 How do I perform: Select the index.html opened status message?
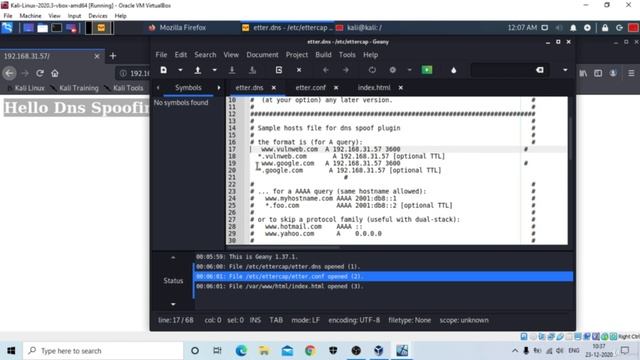383,286
